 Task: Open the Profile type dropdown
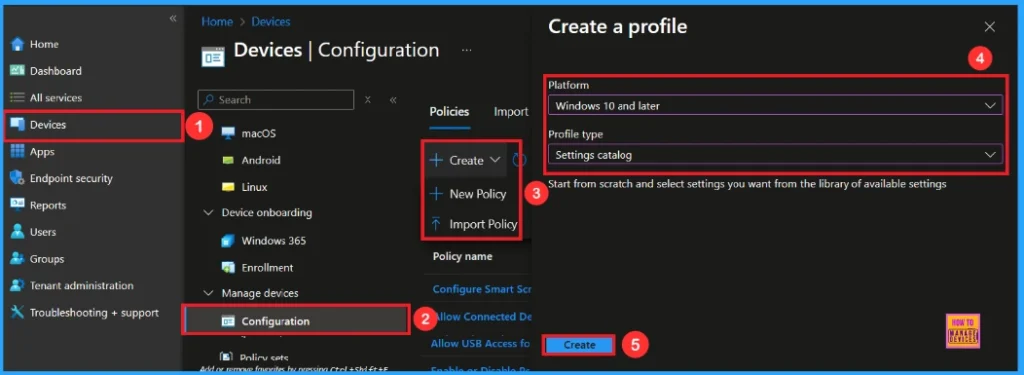[775, 155]
